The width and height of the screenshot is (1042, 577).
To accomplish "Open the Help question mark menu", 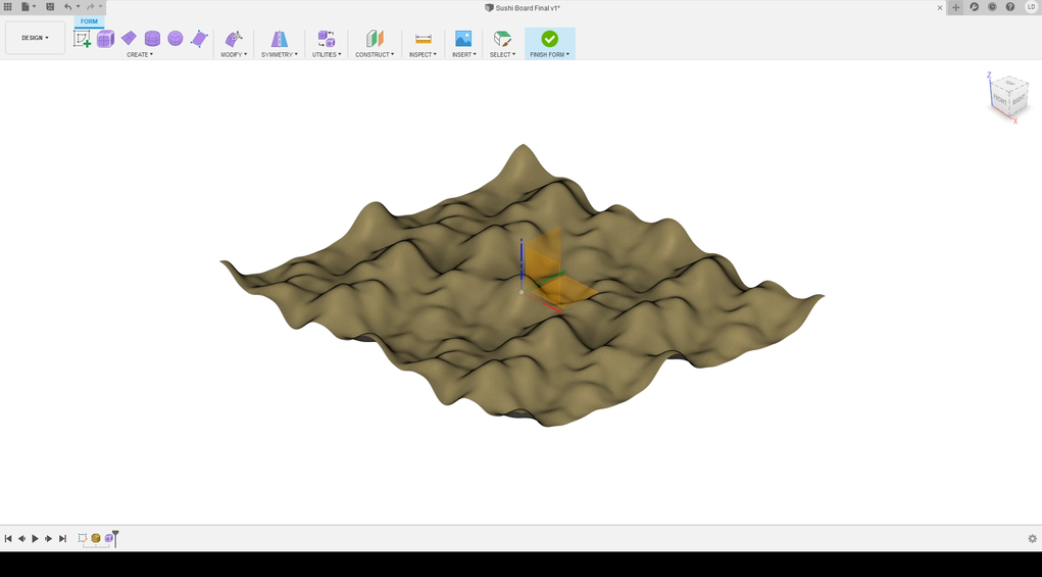I will 1010,7.
